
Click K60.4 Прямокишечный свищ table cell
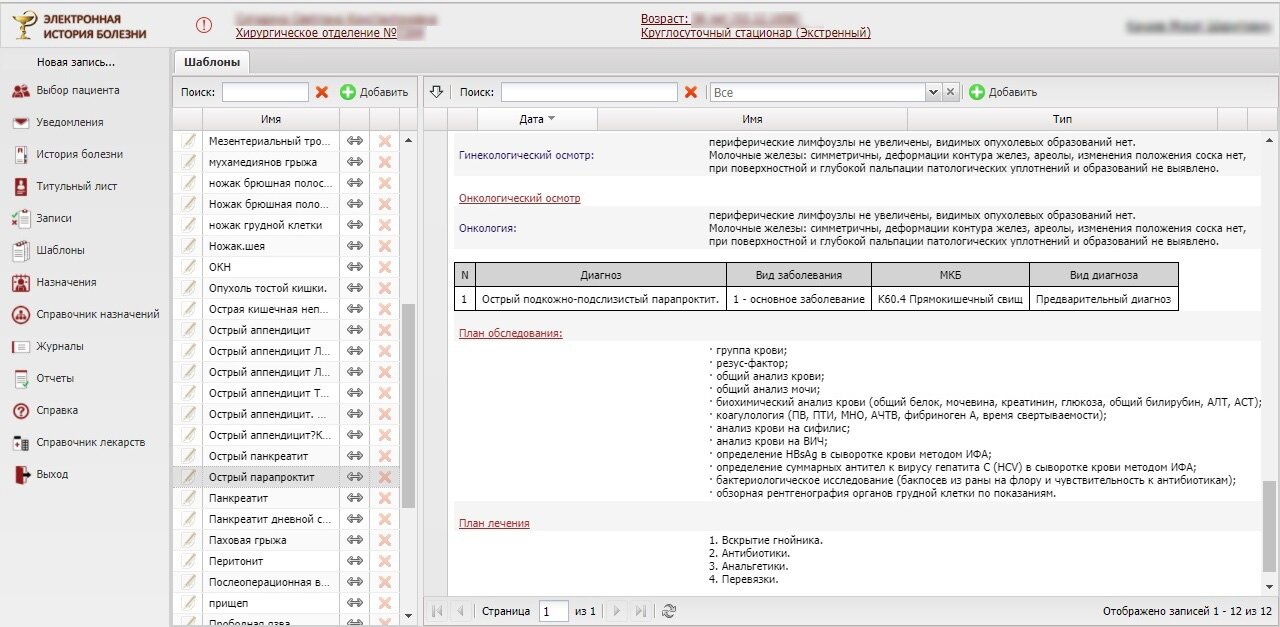(950, 298)
